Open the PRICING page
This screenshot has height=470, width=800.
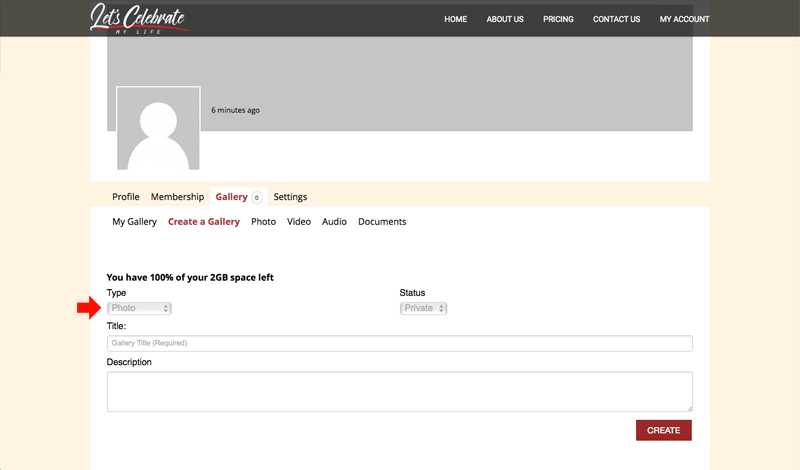(558, 19)
